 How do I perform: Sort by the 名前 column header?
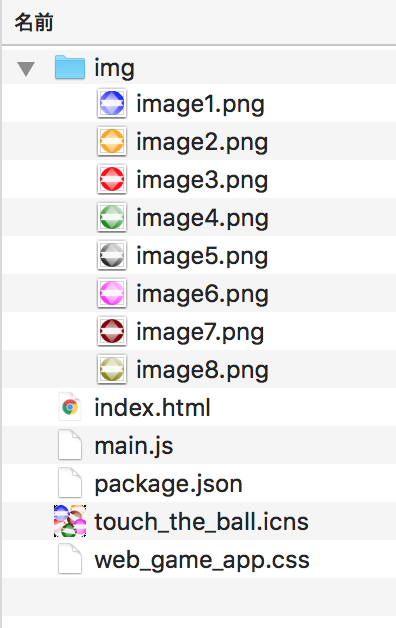coord(34,22)
